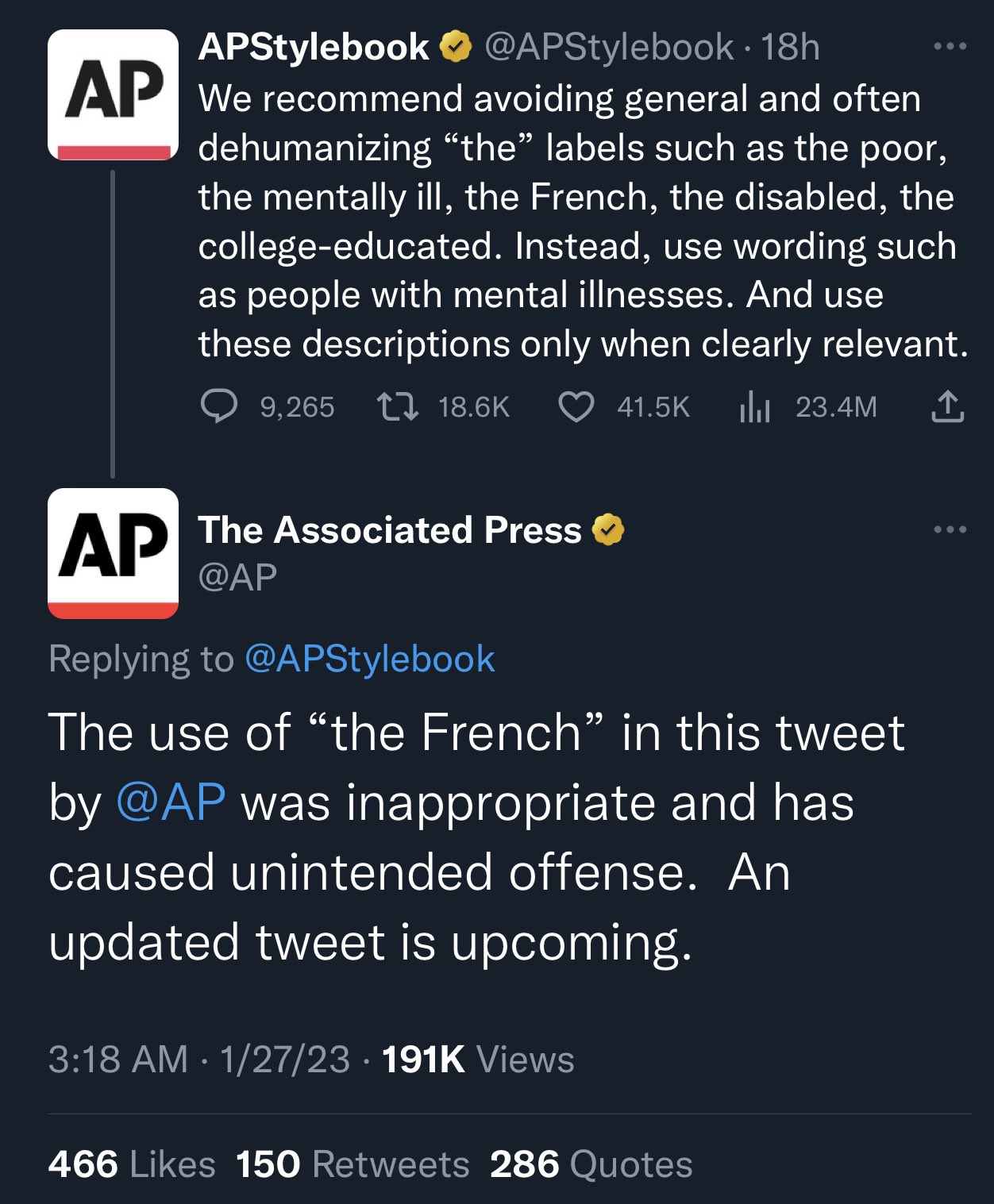View the 286 Quotes list
This screenshot has height=1204, width=994.
click(x=591, y=1164)
